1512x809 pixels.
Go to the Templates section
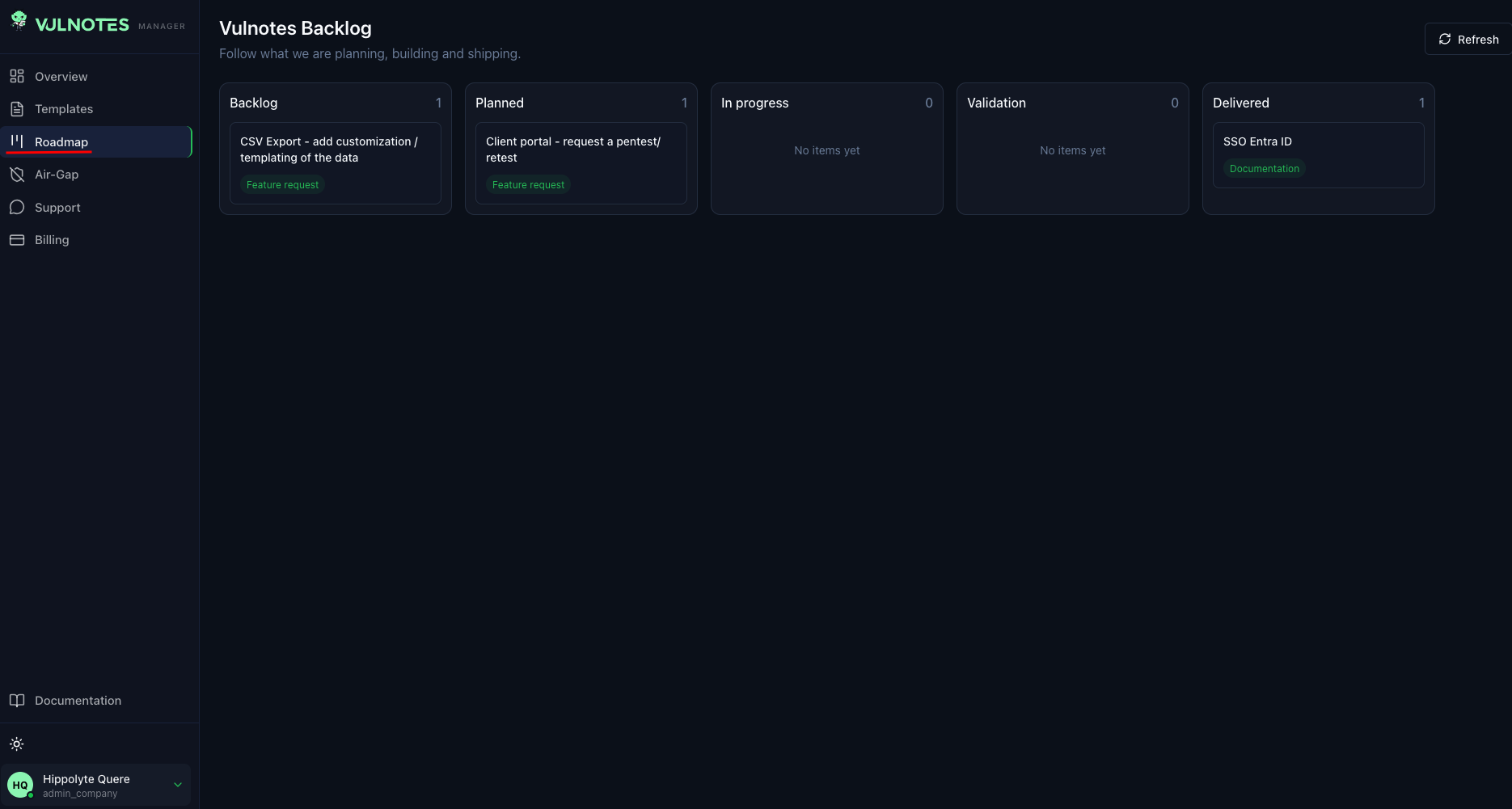coord(96,109)
